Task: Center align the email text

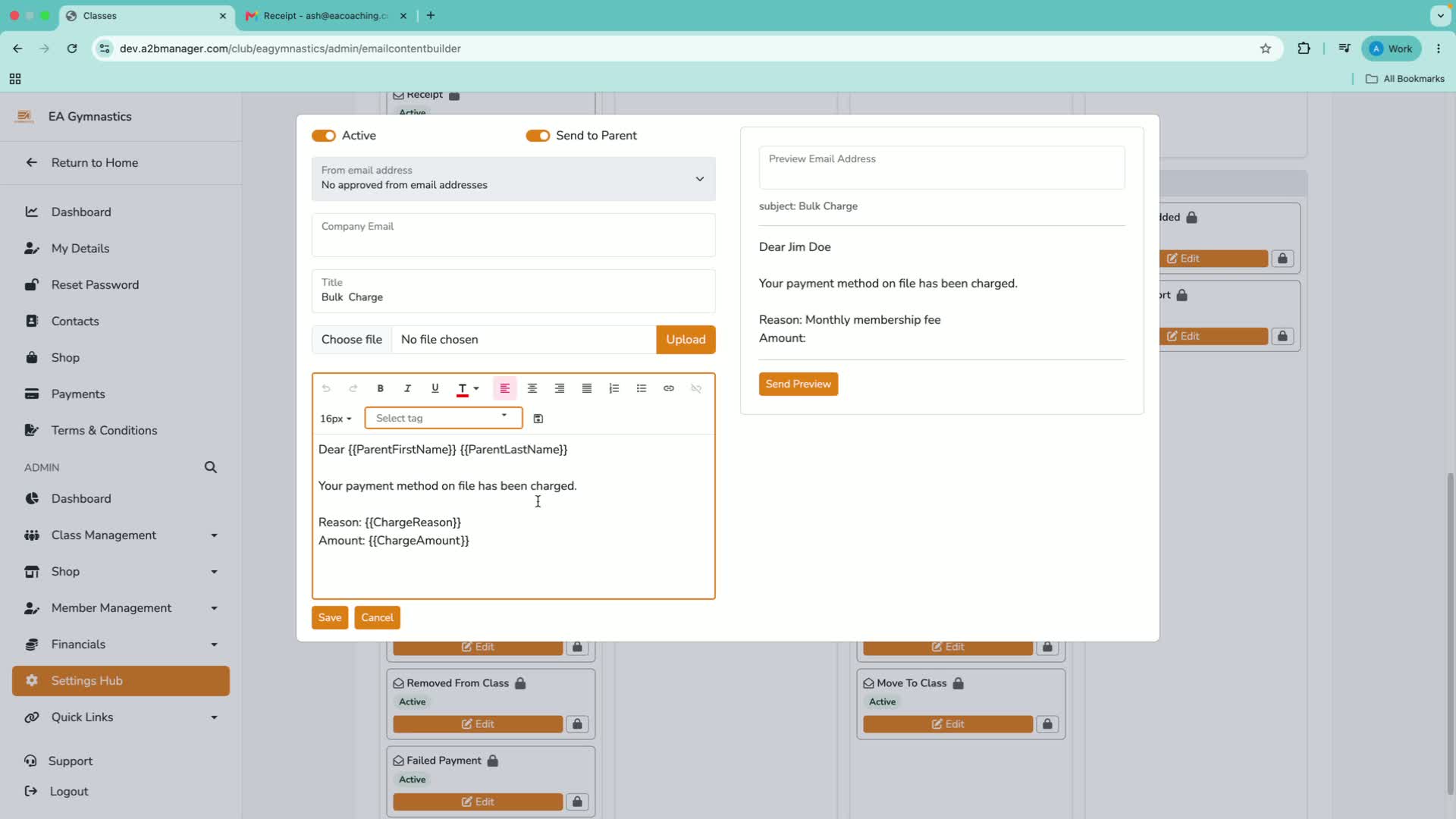Action: (532, 388)
